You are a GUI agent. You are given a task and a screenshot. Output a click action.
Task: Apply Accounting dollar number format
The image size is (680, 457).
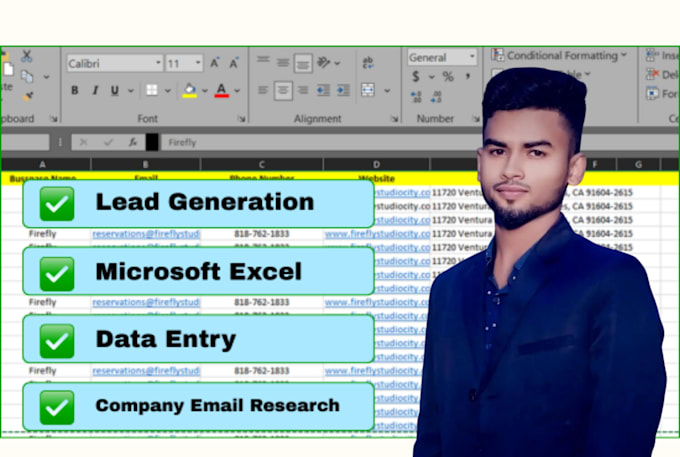415,77
